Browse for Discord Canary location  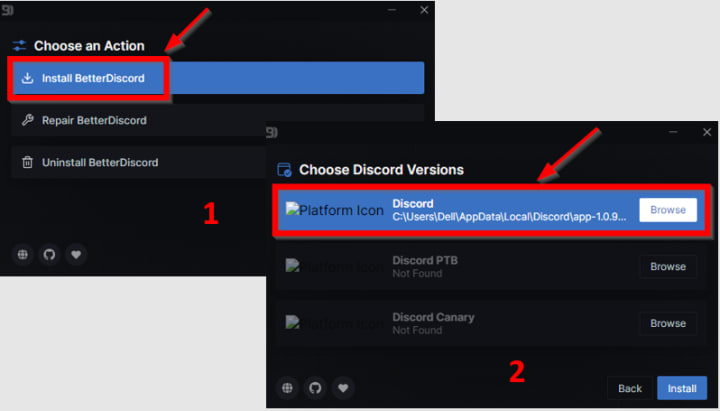(668, 323)
